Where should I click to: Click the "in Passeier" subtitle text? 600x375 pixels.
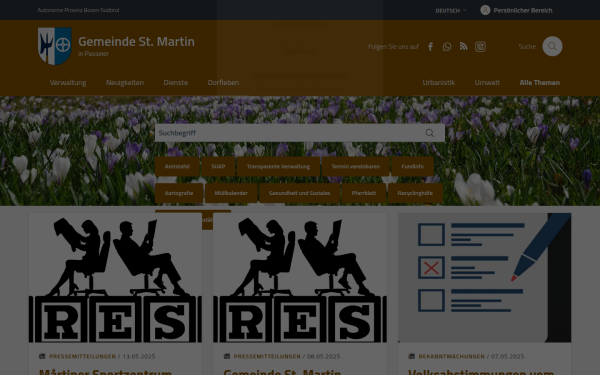point(93,54)
